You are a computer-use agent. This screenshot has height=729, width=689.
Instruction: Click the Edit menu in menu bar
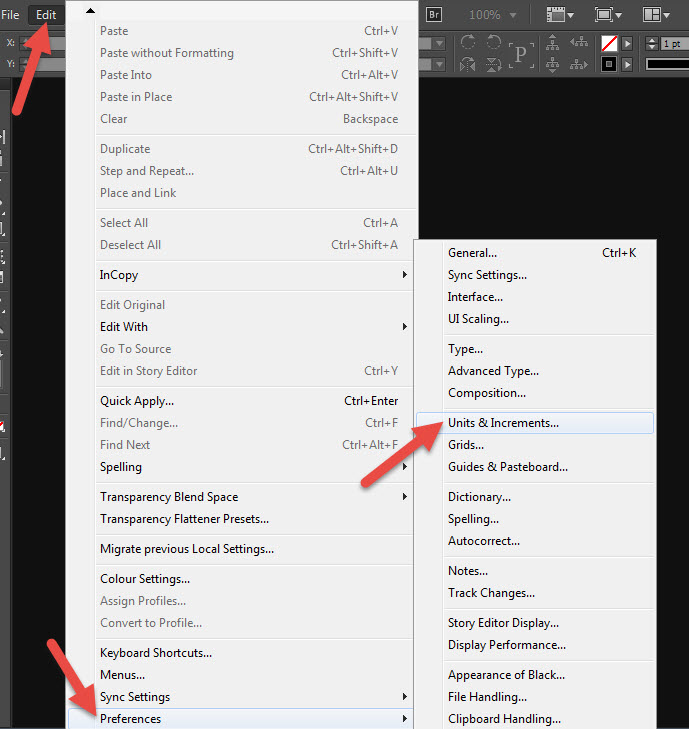tap(46, 15)
